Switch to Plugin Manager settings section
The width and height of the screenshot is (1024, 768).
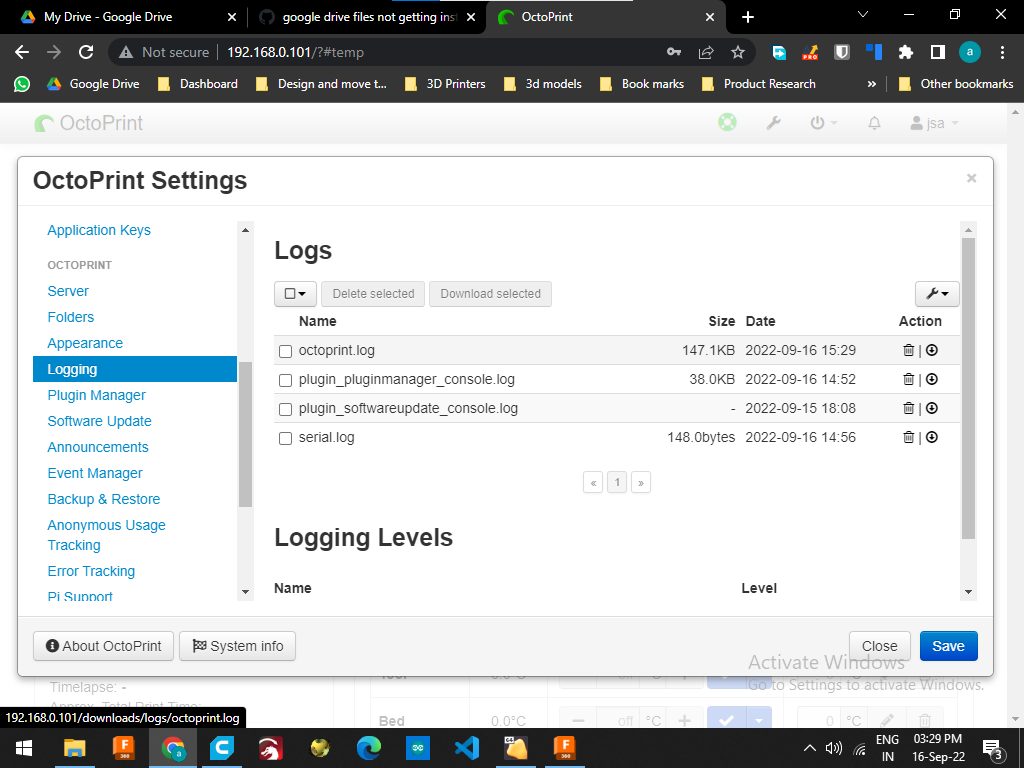pyautogui.click(x=94, y=395)
